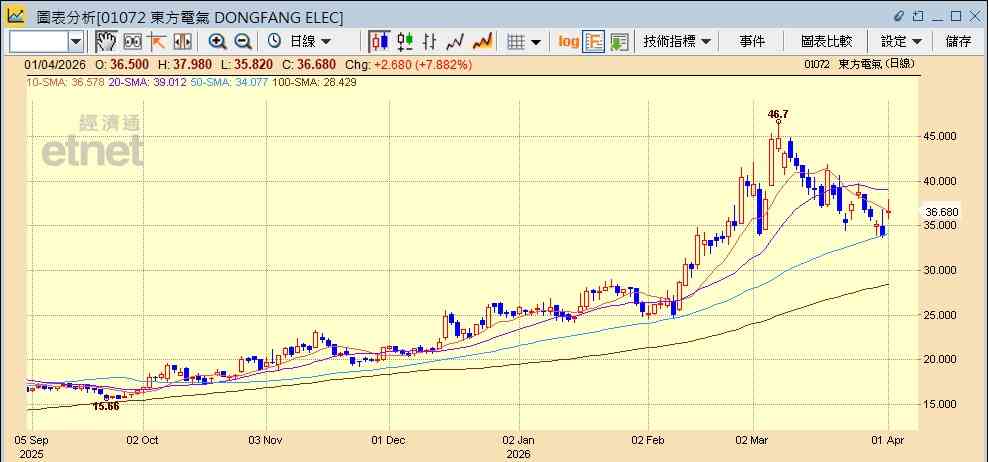Select the orange arrow pointer tool
Viewport: 989px width, 462px height.
[156, 42]
